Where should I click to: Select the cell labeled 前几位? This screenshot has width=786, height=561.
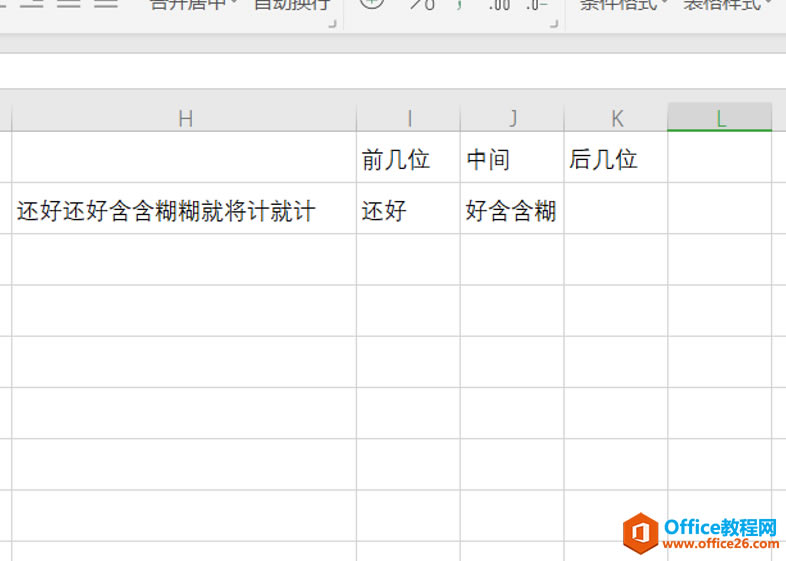tap(409, 158)
